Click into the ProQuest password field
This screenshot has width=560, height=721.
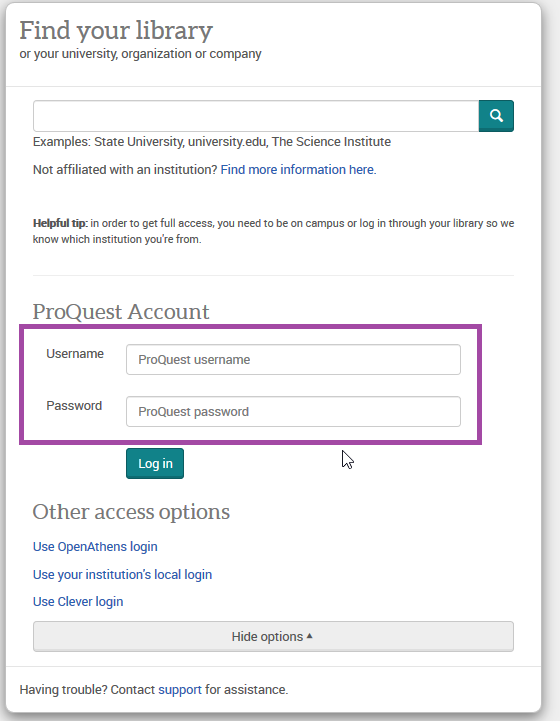tap(293, 412)
